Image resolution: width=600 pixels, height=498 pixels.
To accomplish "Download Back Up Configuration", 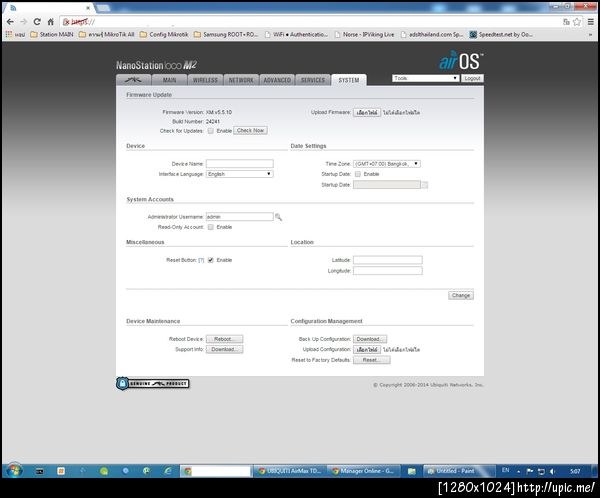I will pyautogui.click(x=370, y=339).
